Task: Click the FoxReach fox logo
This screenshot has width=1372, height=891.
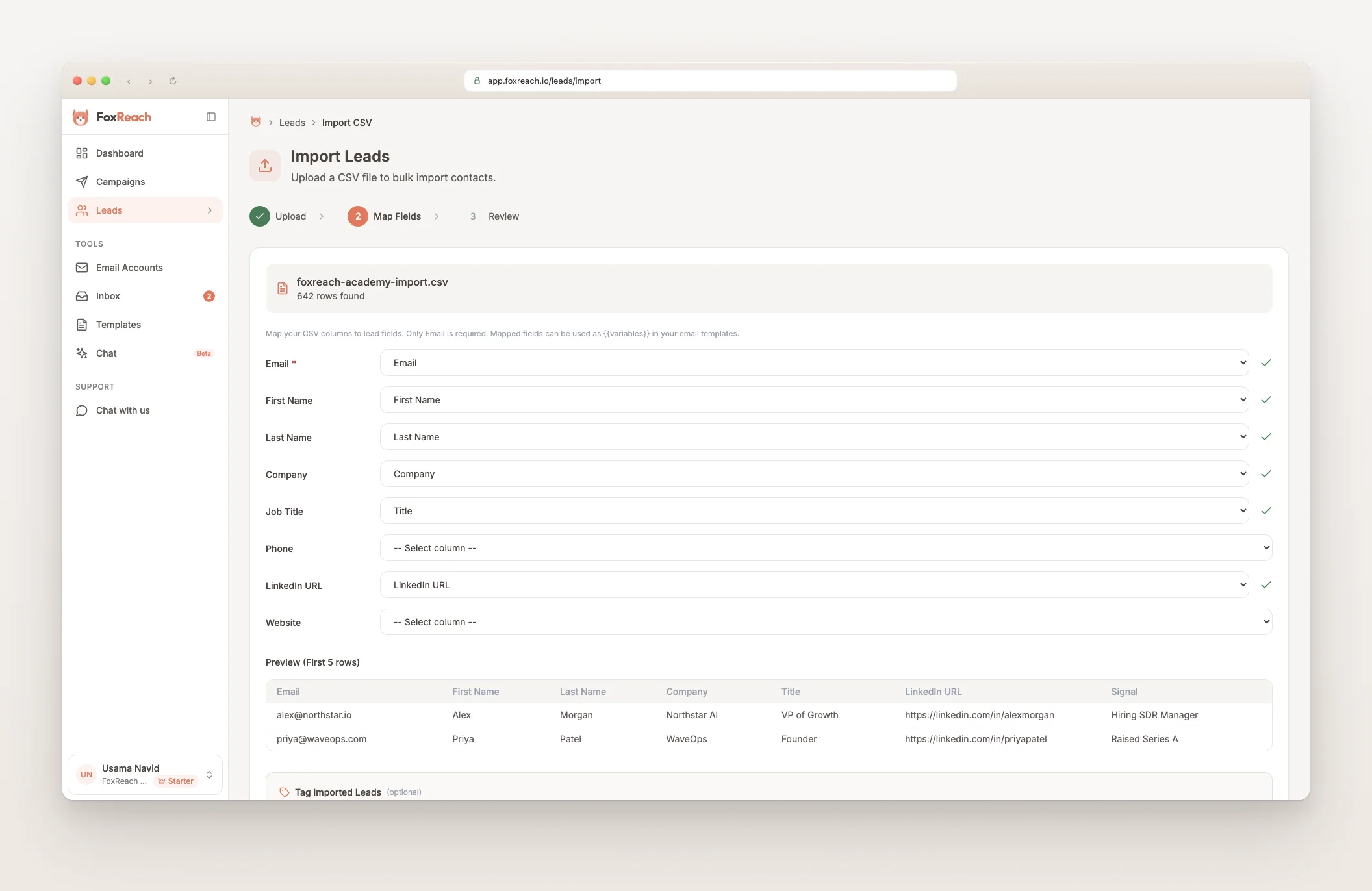Action: pos(81,118)
